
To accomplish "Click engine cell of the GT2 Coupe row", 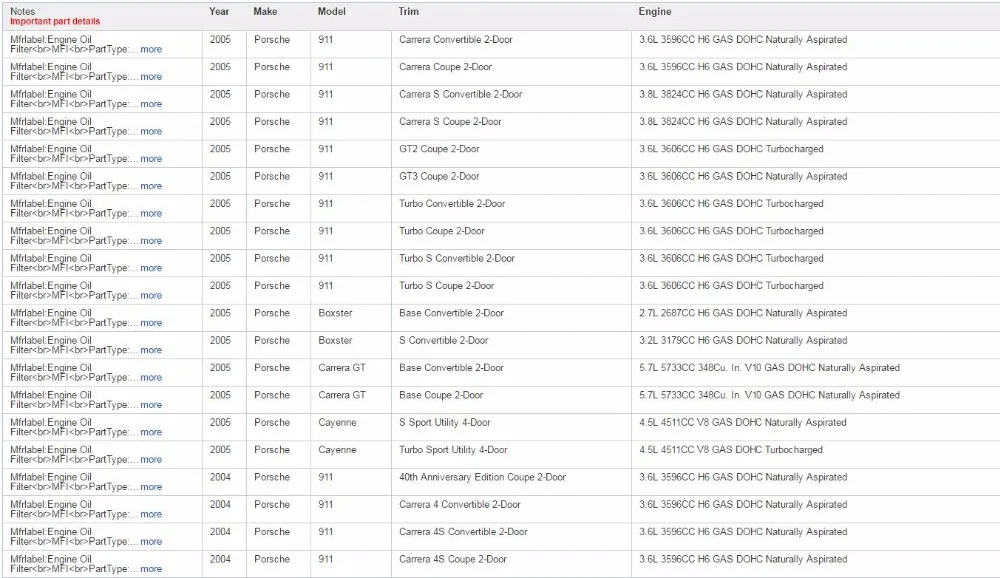I will coord(732,149).
